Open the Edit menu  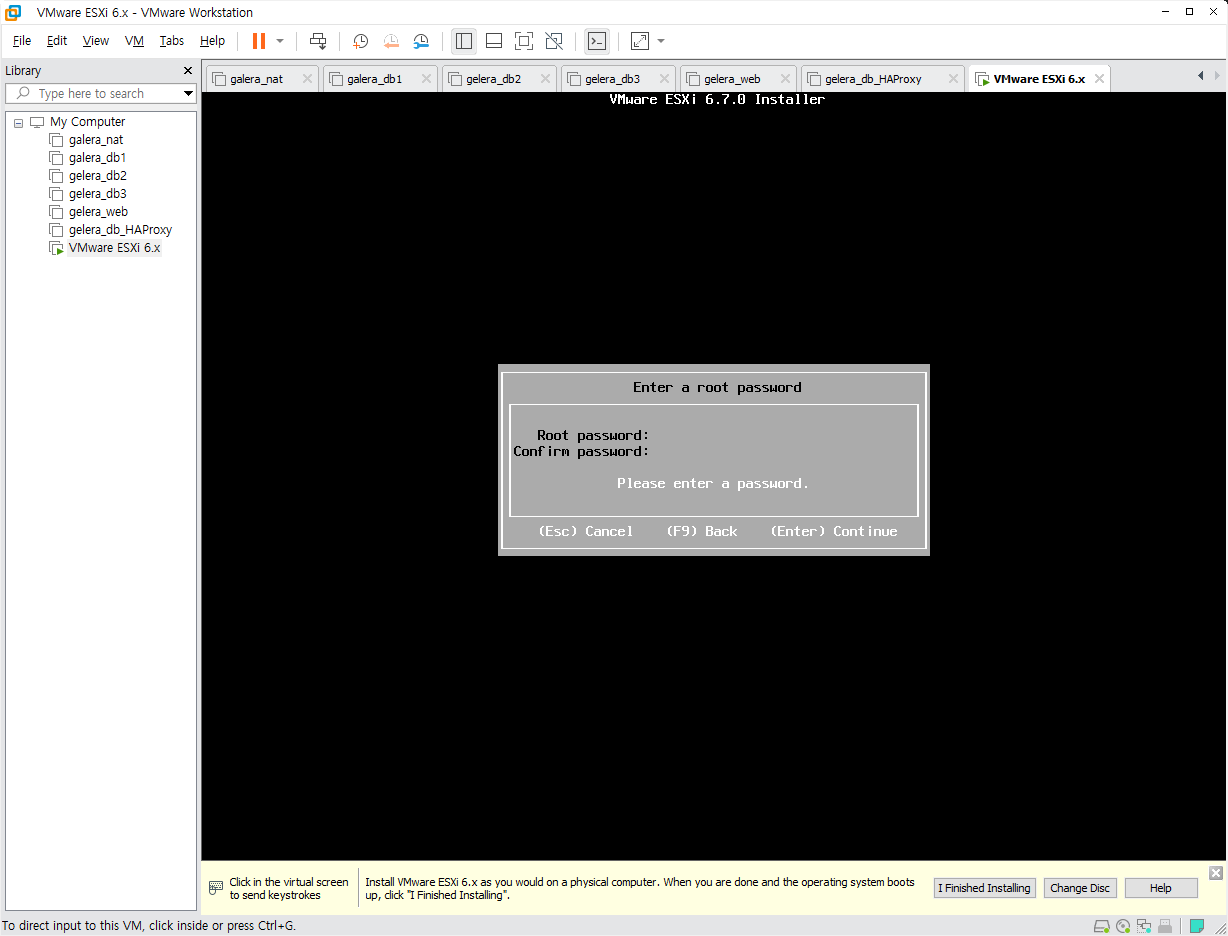coord(57,41)
